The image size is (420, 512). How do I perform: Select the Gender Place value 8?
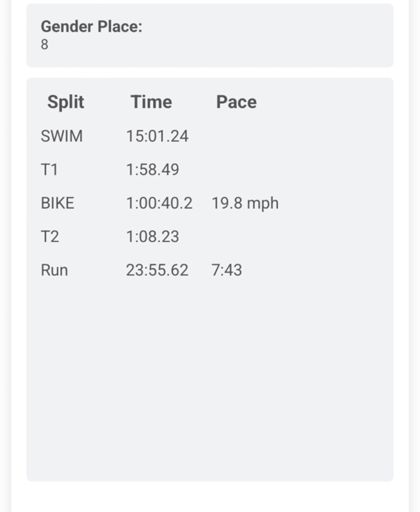tap(45, 44)
